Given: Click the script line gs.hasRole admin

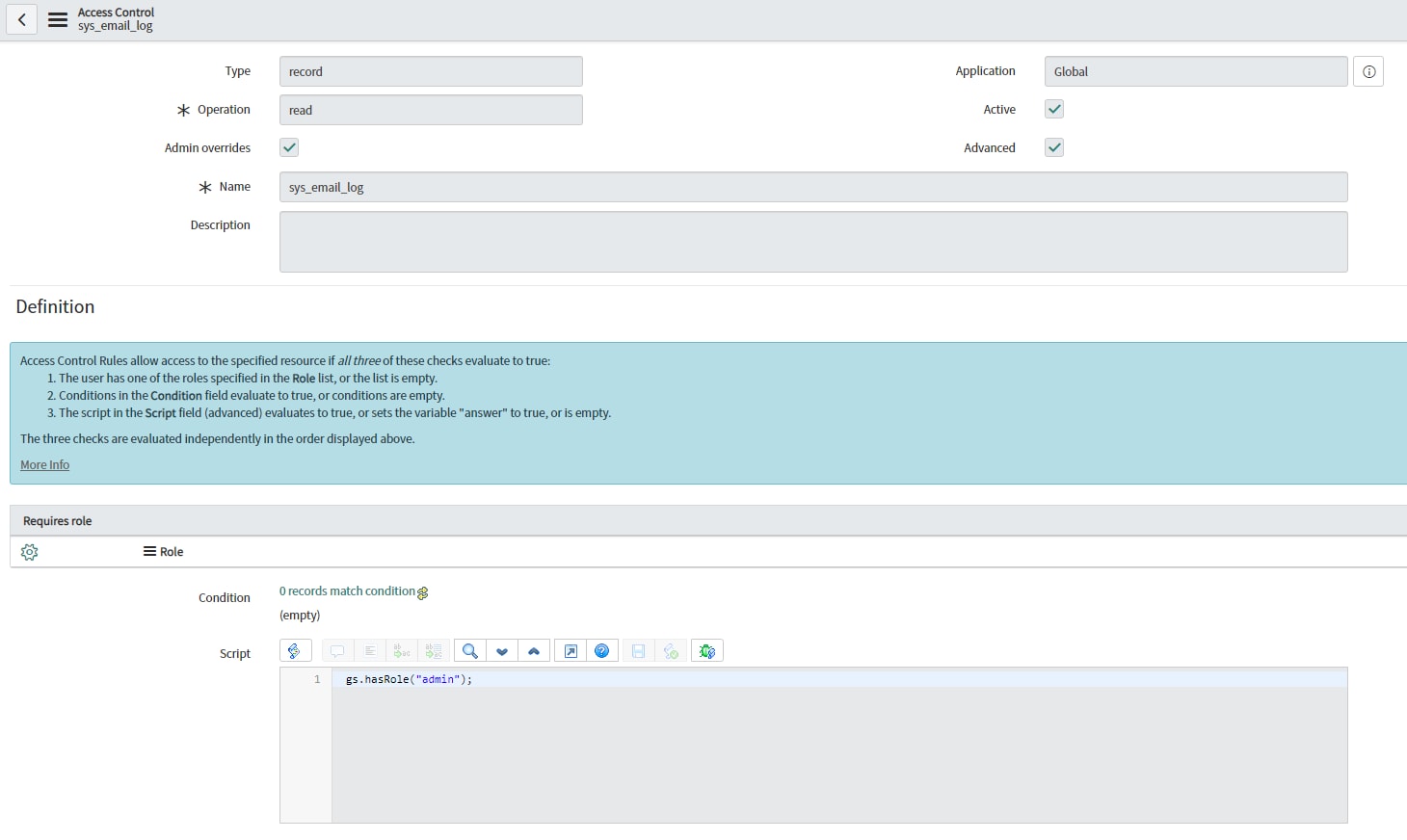Looking at the screenshot, I should (x=409, y=679).
